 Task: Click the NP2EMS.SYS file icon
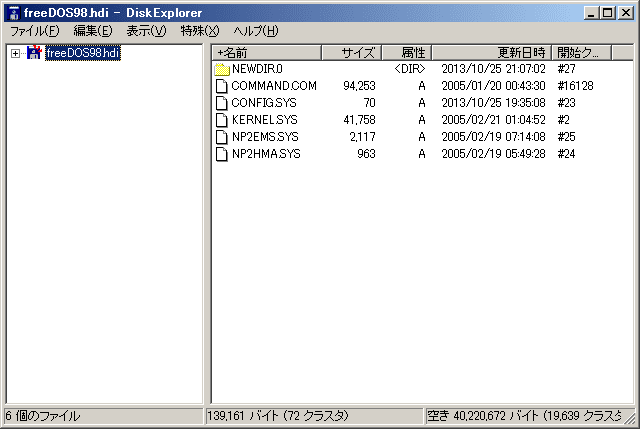tap(222, 137)
